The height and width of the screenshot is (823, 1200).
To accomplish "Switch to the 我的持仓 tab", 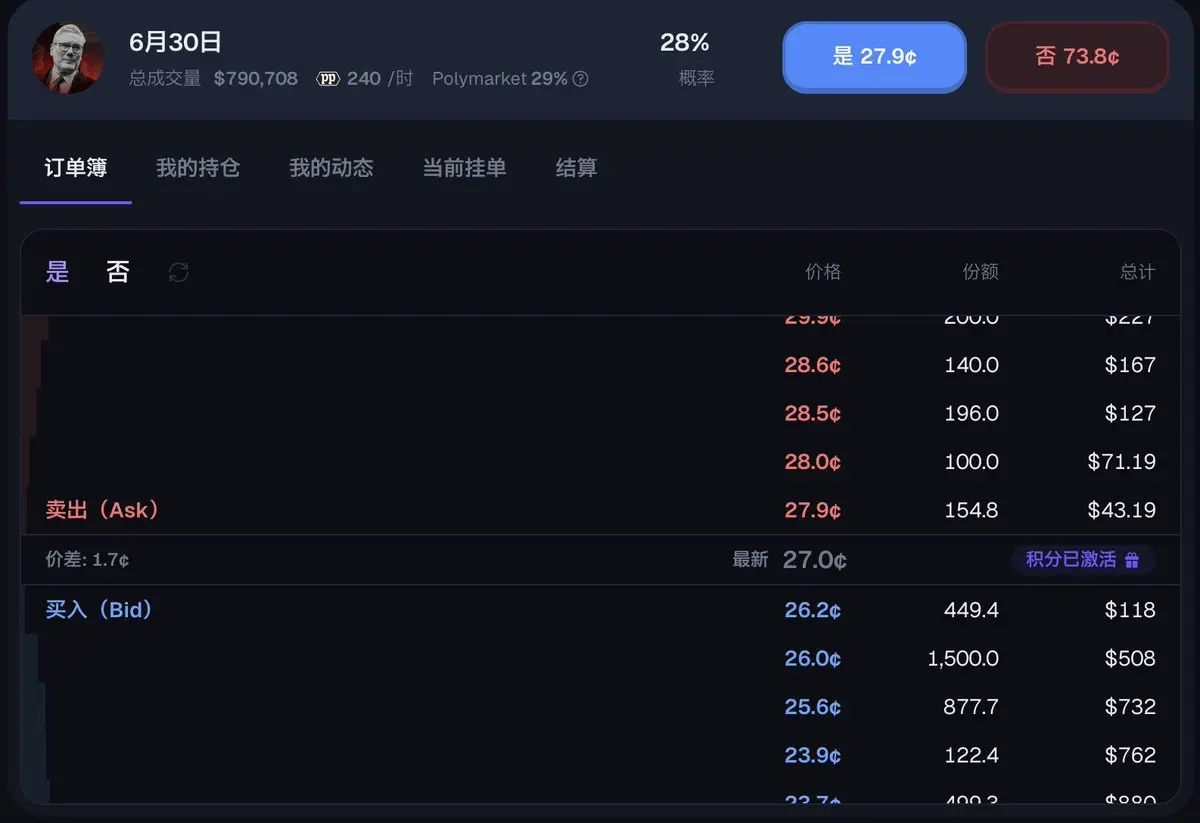I will 198,168.
